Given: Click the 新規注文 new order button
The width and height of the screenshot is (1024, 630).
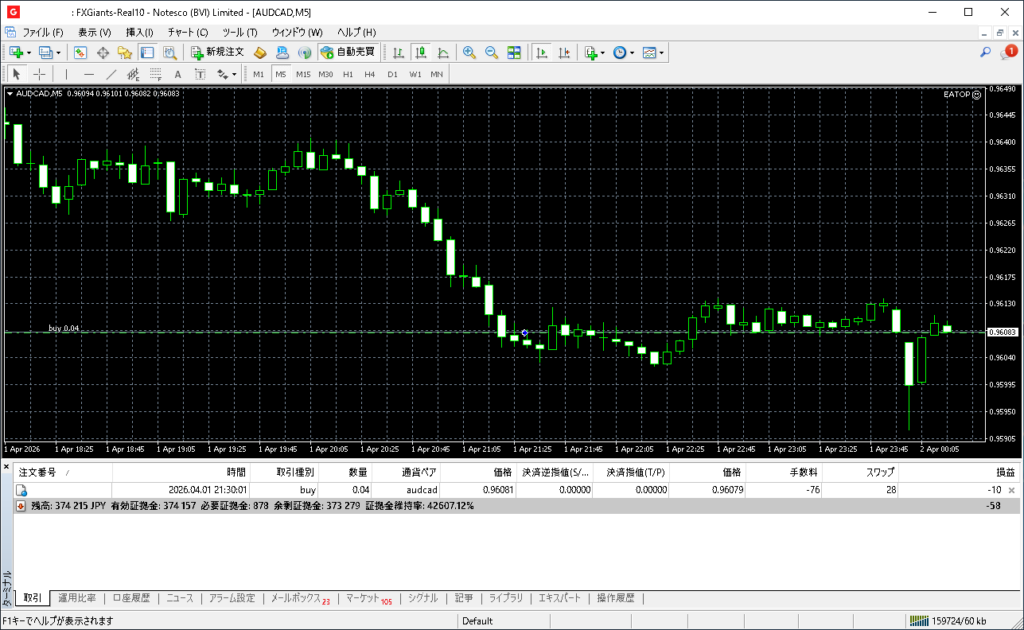Looking at the screenshot, I should [x=217, y=52].
